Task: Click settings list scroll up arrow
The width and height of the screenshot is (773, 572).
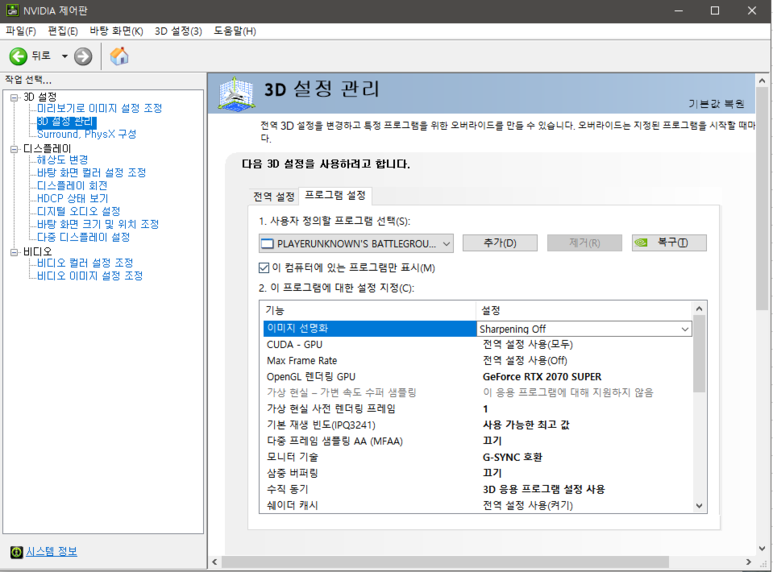Action: pyautogui.click(x=699, y=309)
